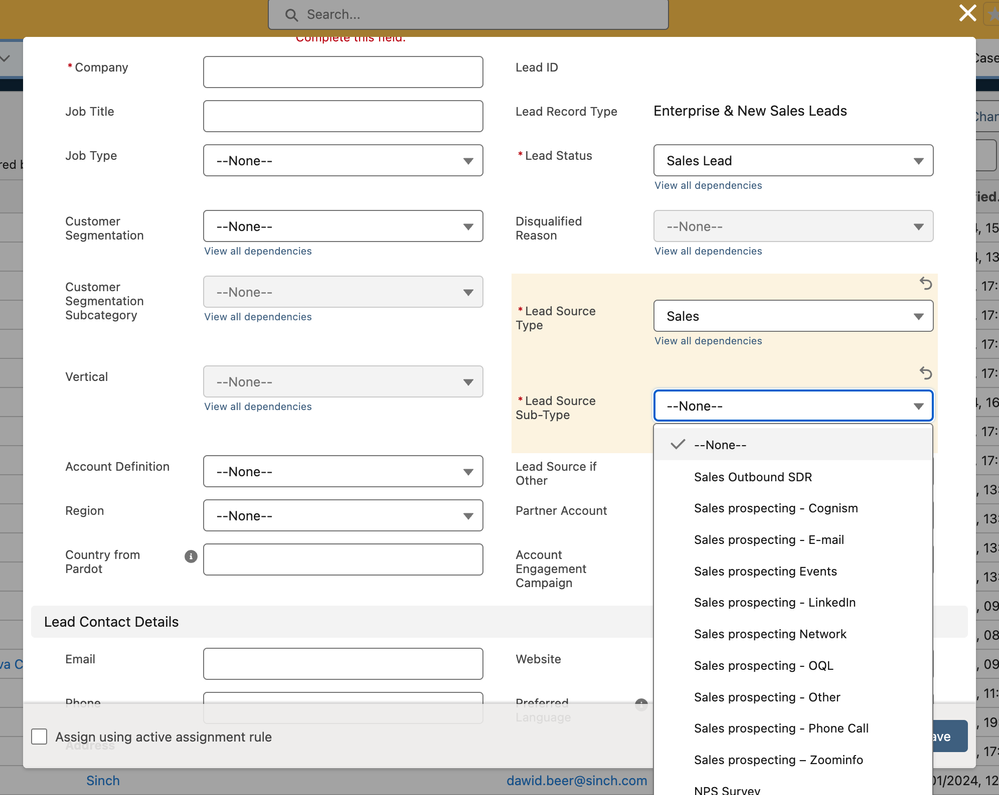Image resolution: width=999 pixels, height=795 pixels.
Task: Open the Account Definition dropdown
Action: pos(343,471)
